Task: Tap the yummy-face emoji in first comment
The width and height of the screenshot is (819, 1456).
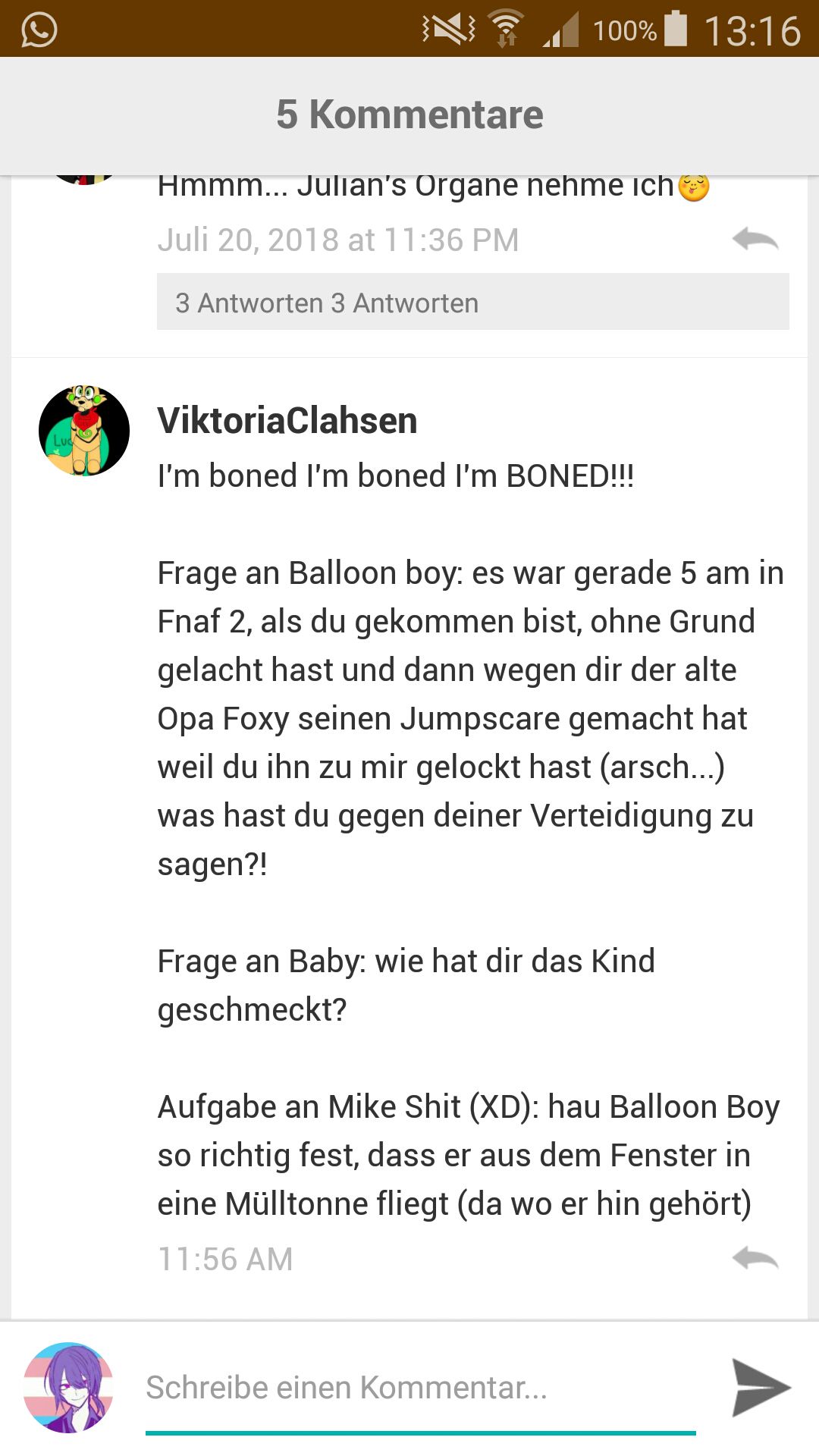Action: [x=693, y=186]
